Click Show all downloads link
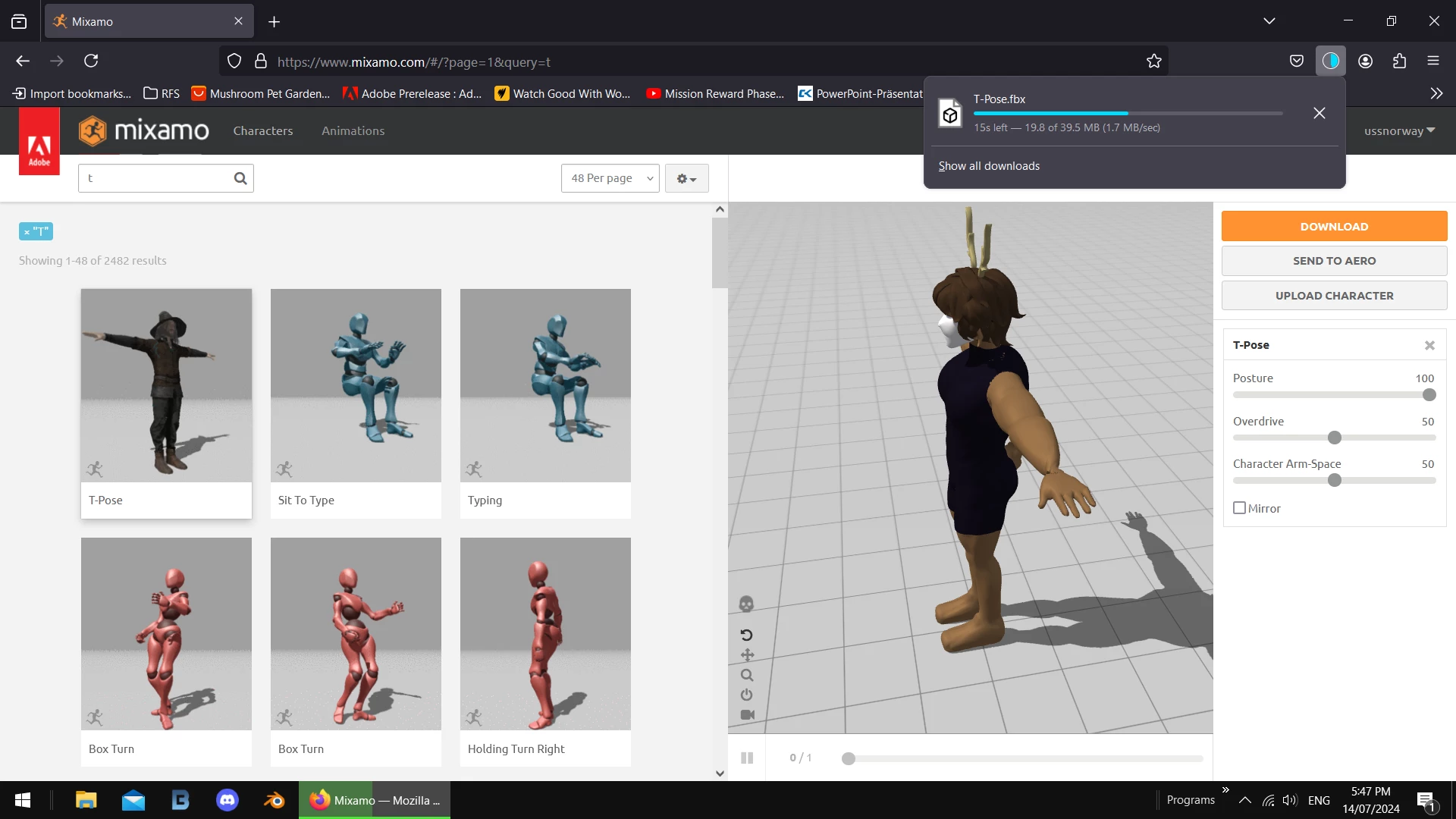The image size is (1456, 819). coord(989,166)
